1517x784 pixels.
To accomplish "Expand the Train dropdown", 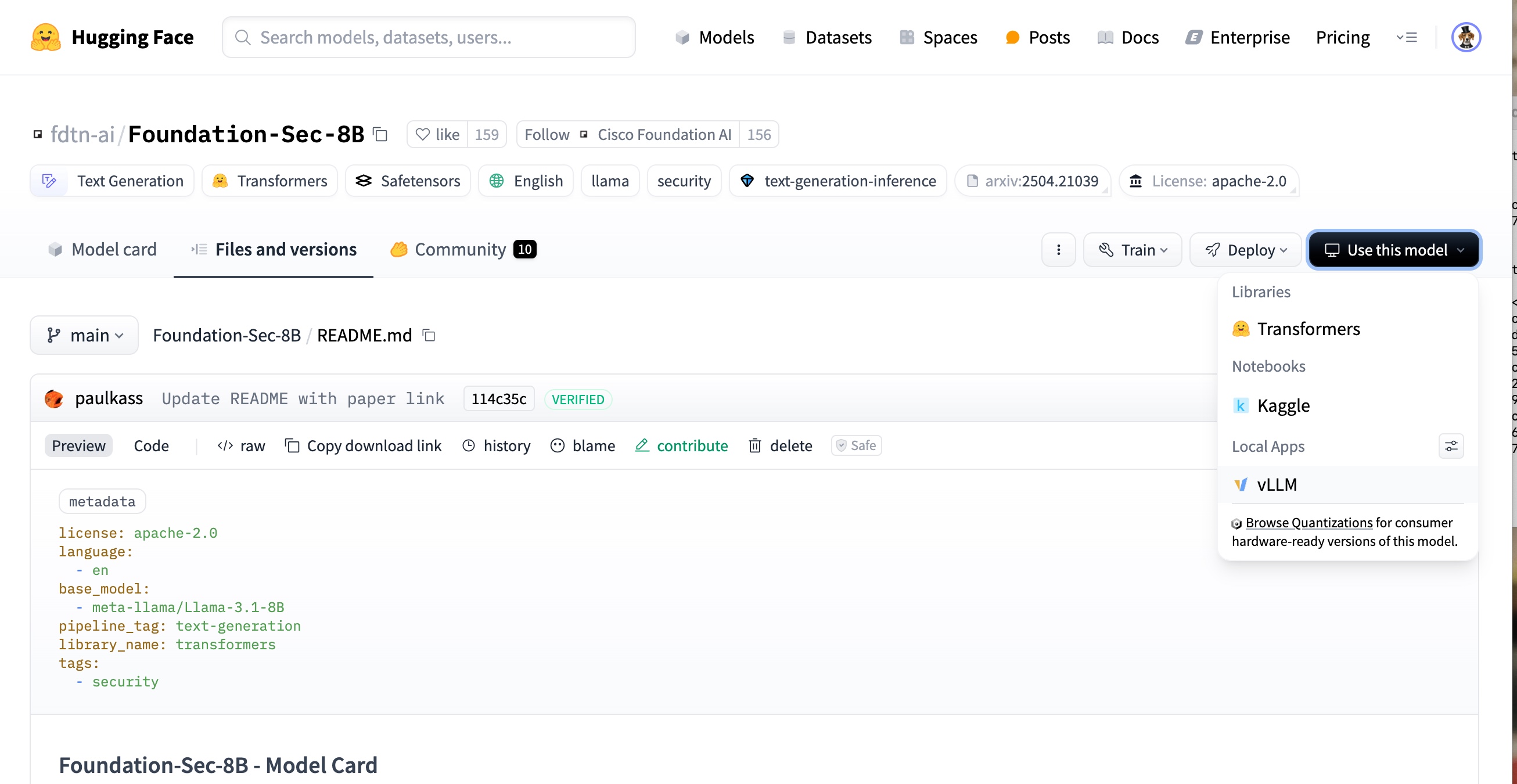I will pyautogui.click(x=1132, y=250).
